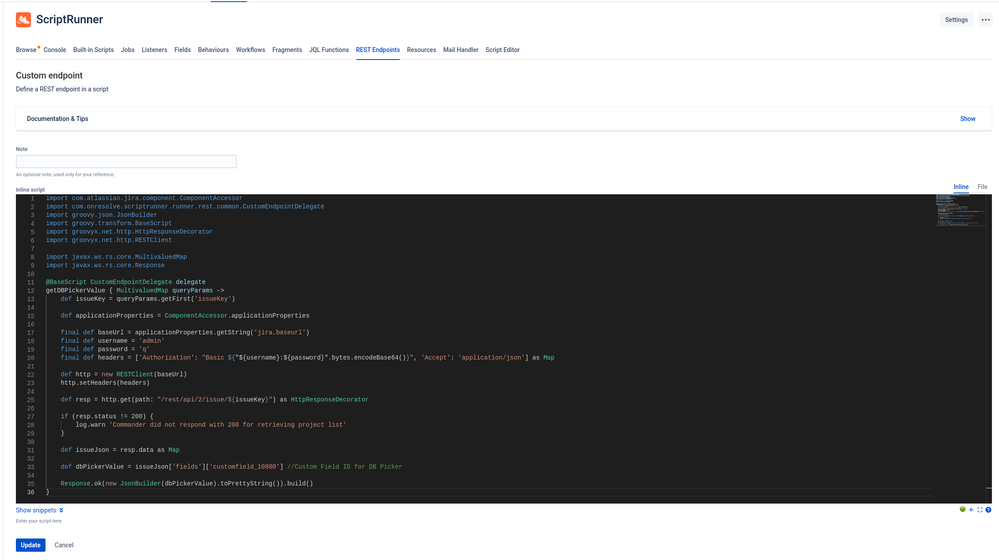Click the Response.ok return line

[187, 484]
